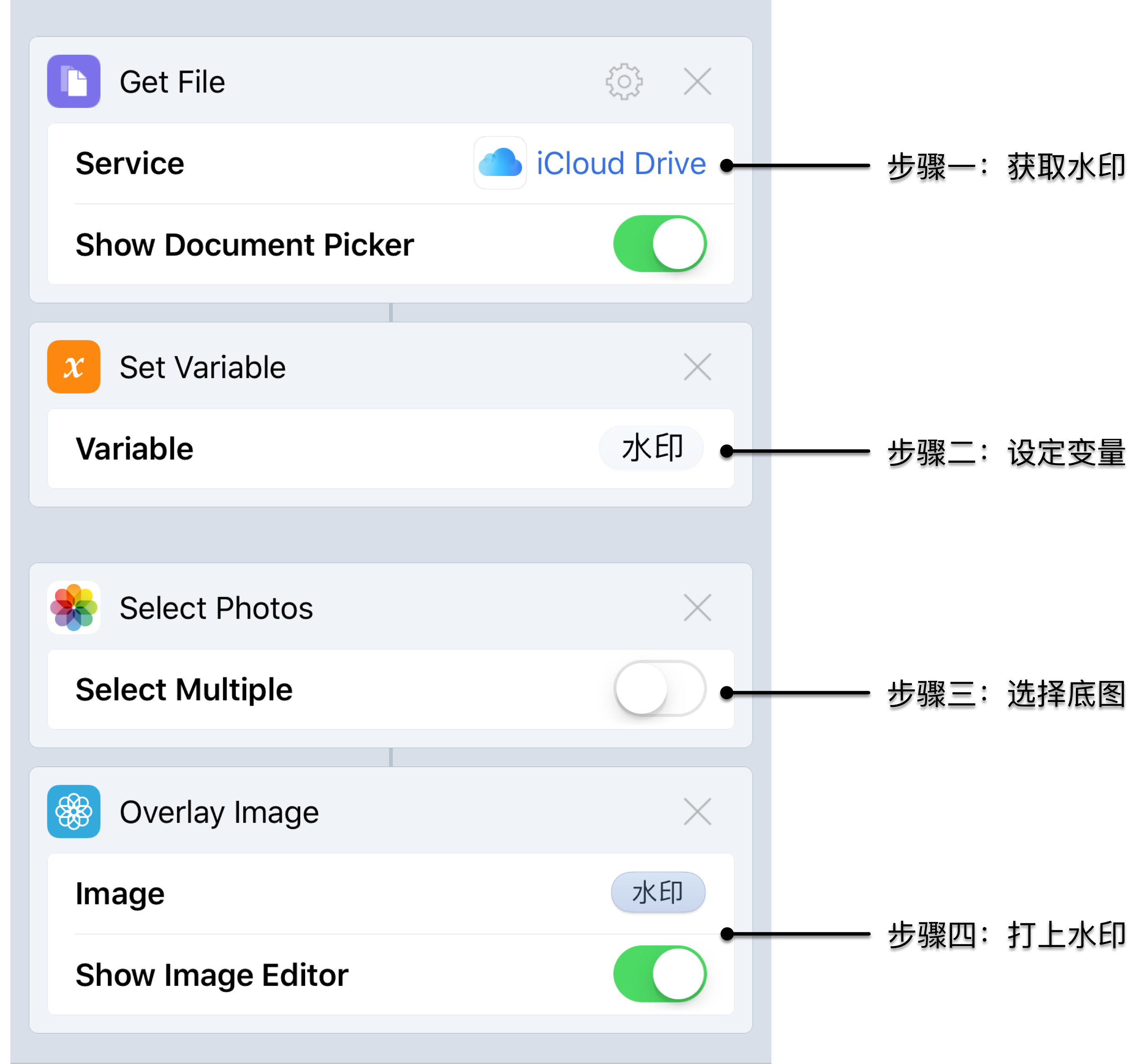Viewport: 1144px width, 1064px height.
Task: Toggle Show Image Editor switch
Action: (659, 973)
